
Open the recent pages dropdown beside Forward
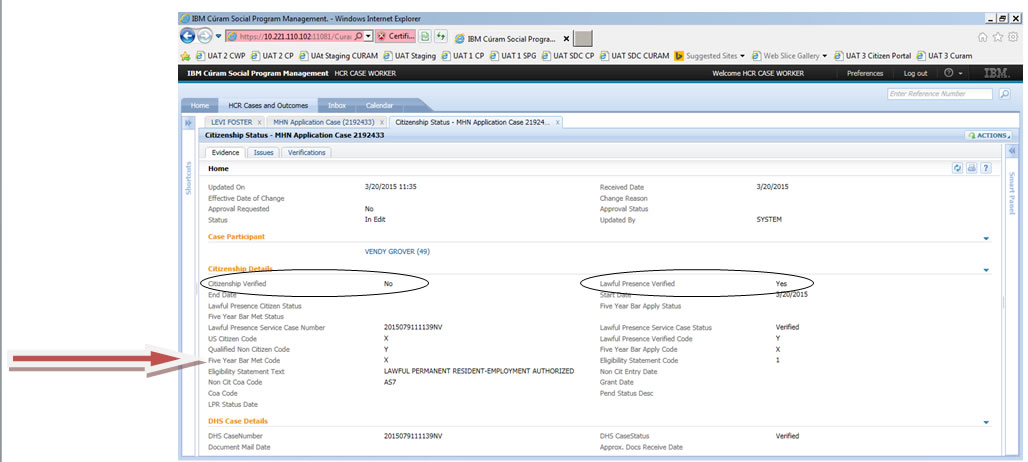pos(219,37)
